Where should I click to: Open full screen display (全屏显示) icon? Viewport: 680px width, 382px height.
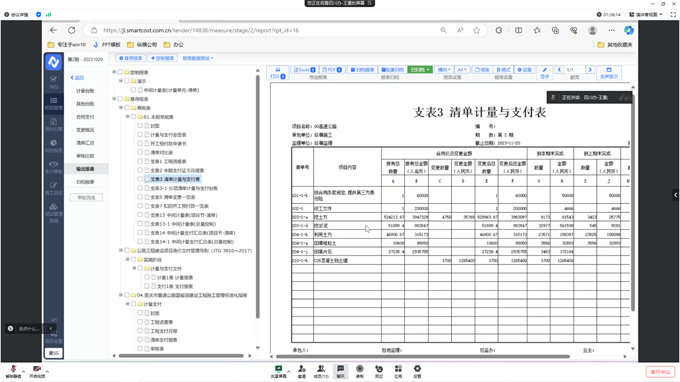608,72
